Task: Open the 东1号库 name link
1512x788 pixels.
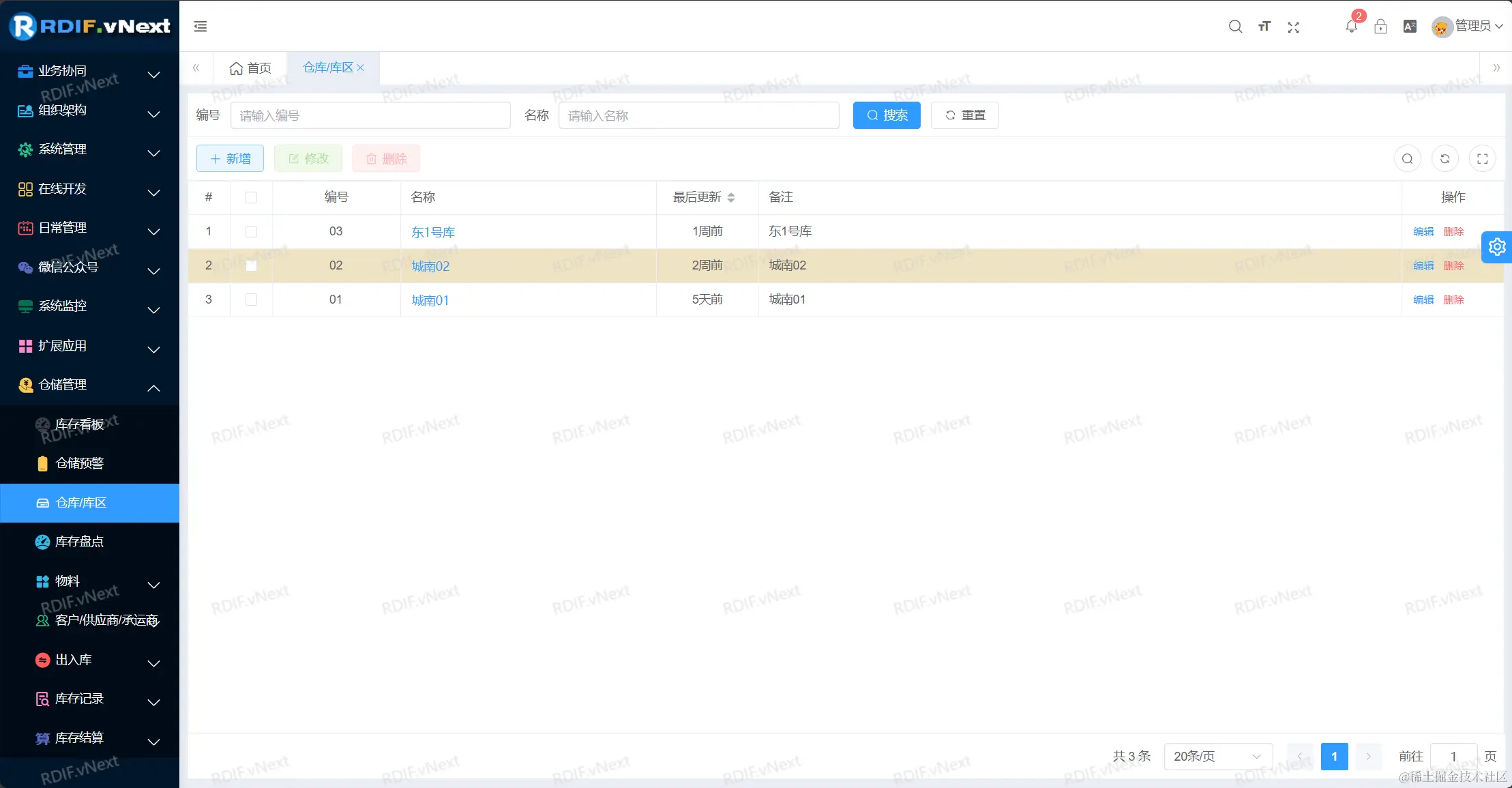Action: [x=432, y=232]
